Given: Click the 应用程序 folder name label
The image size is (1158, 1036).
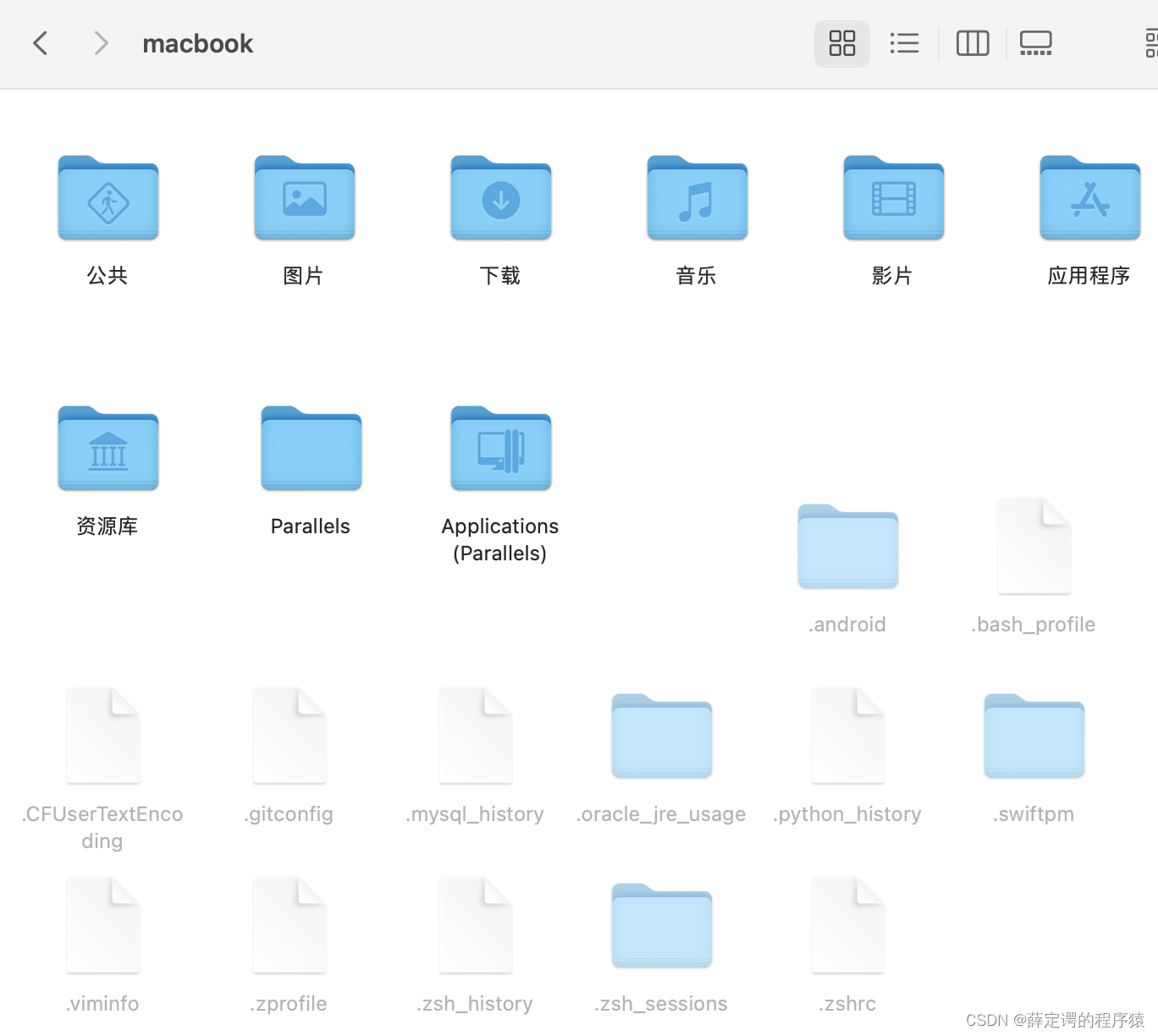Looking at the screenshot, I should 1089,275.
